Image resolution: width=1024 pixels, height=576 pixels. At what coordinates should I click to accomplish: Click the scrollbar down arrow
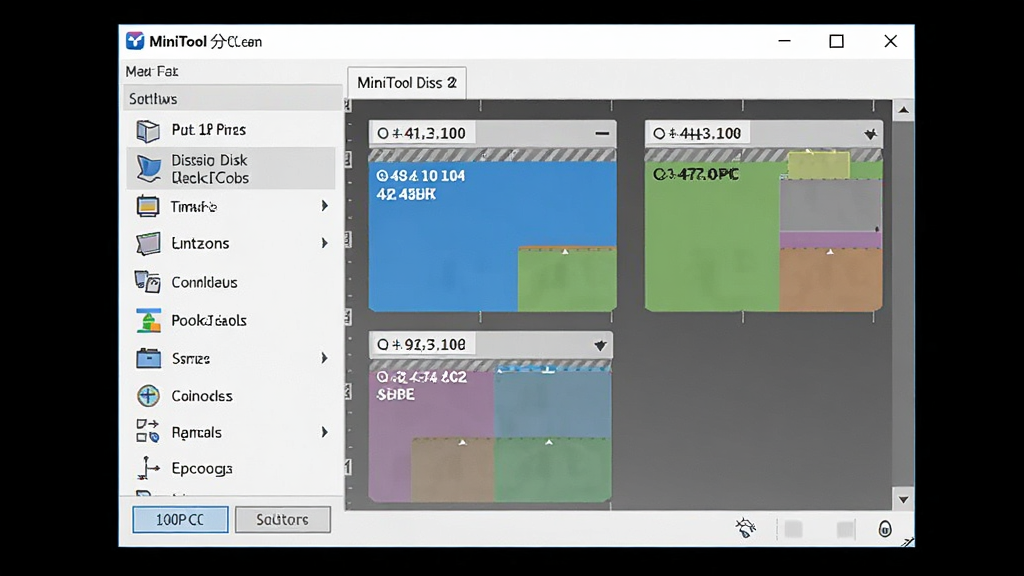pyautogui.click(x=903, y=500)
